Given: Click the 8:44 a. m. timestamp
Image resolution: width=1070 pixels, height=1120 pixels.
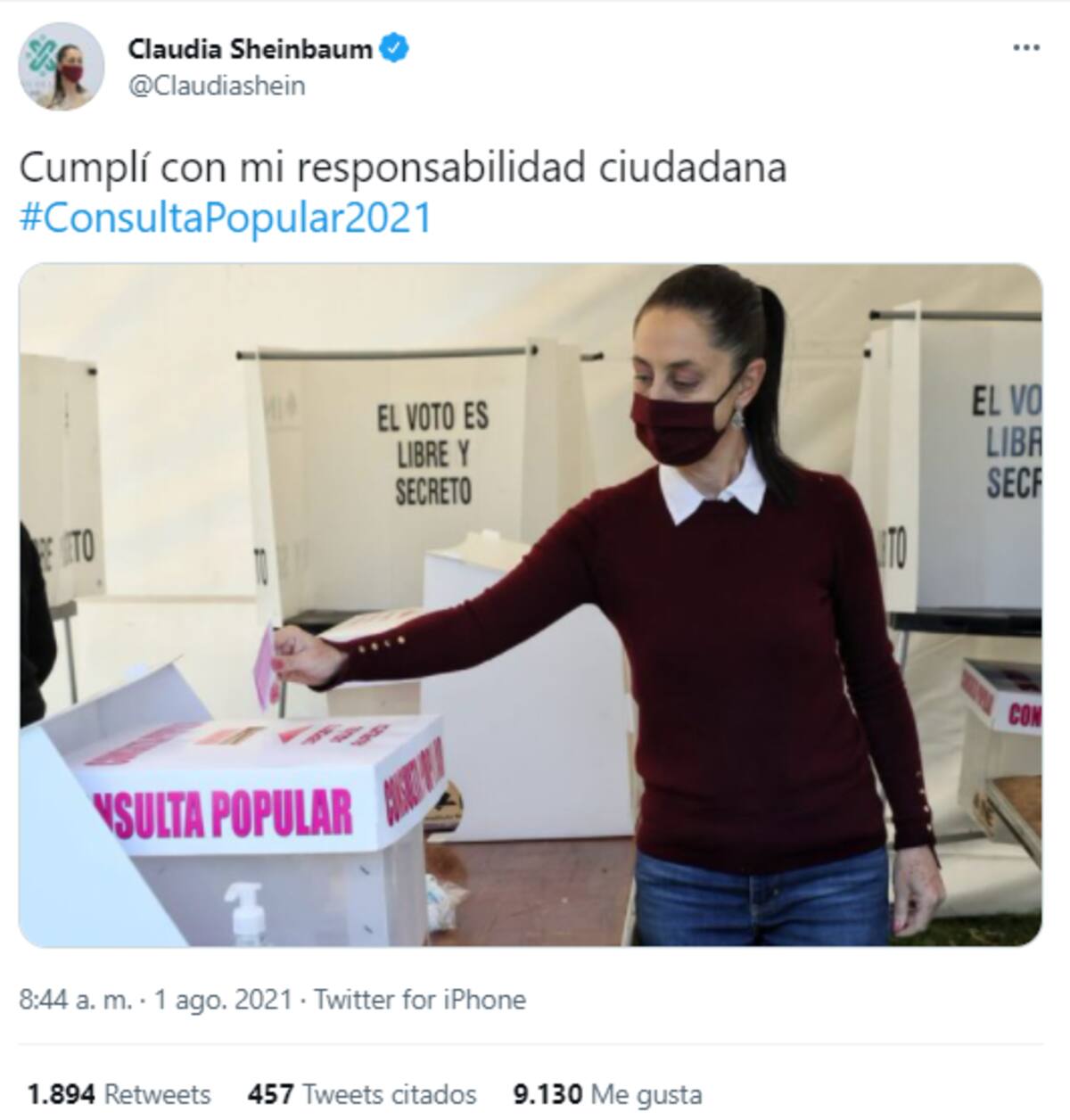Looking at the screenshot, I should point(77,1000).
